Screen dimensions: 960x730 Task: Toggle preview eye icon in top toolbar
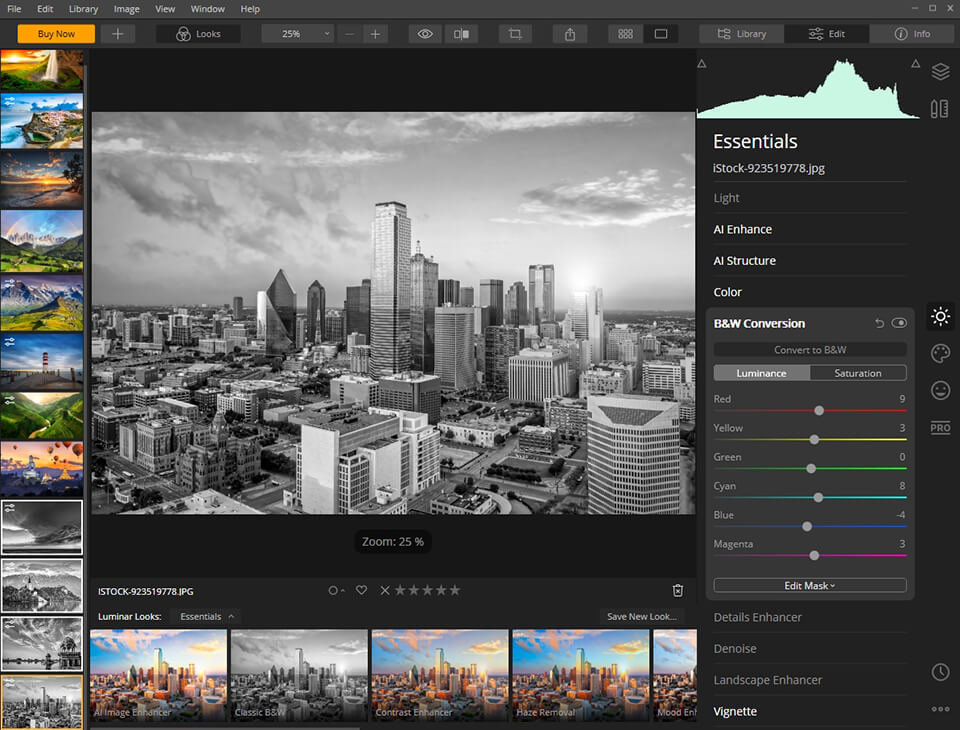point(425,34)
